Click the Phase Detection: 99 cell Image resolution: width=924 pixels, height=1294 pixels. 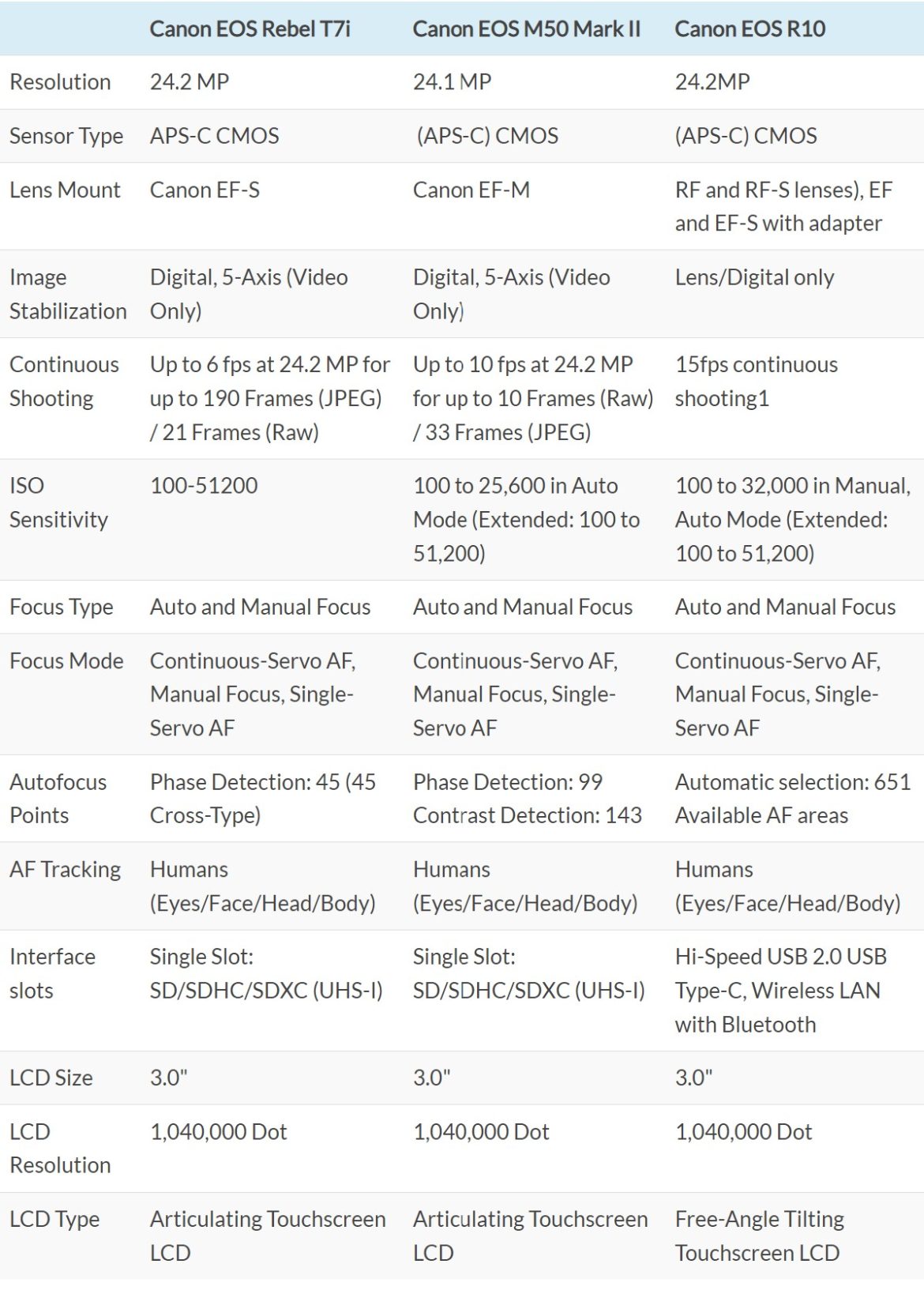508,782
